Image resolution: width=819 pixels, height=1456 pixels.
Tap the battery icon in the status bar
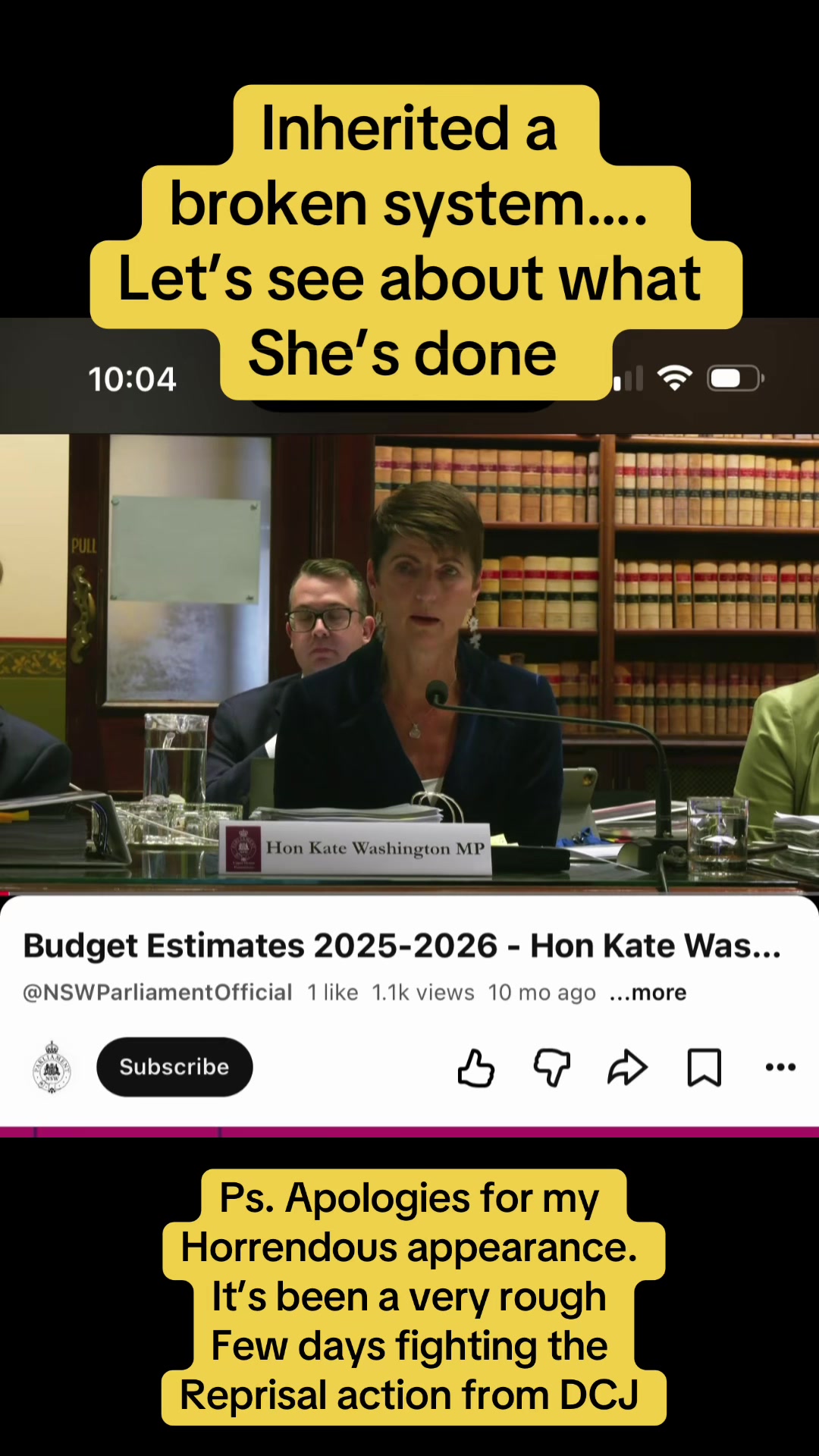coord(735,378)
